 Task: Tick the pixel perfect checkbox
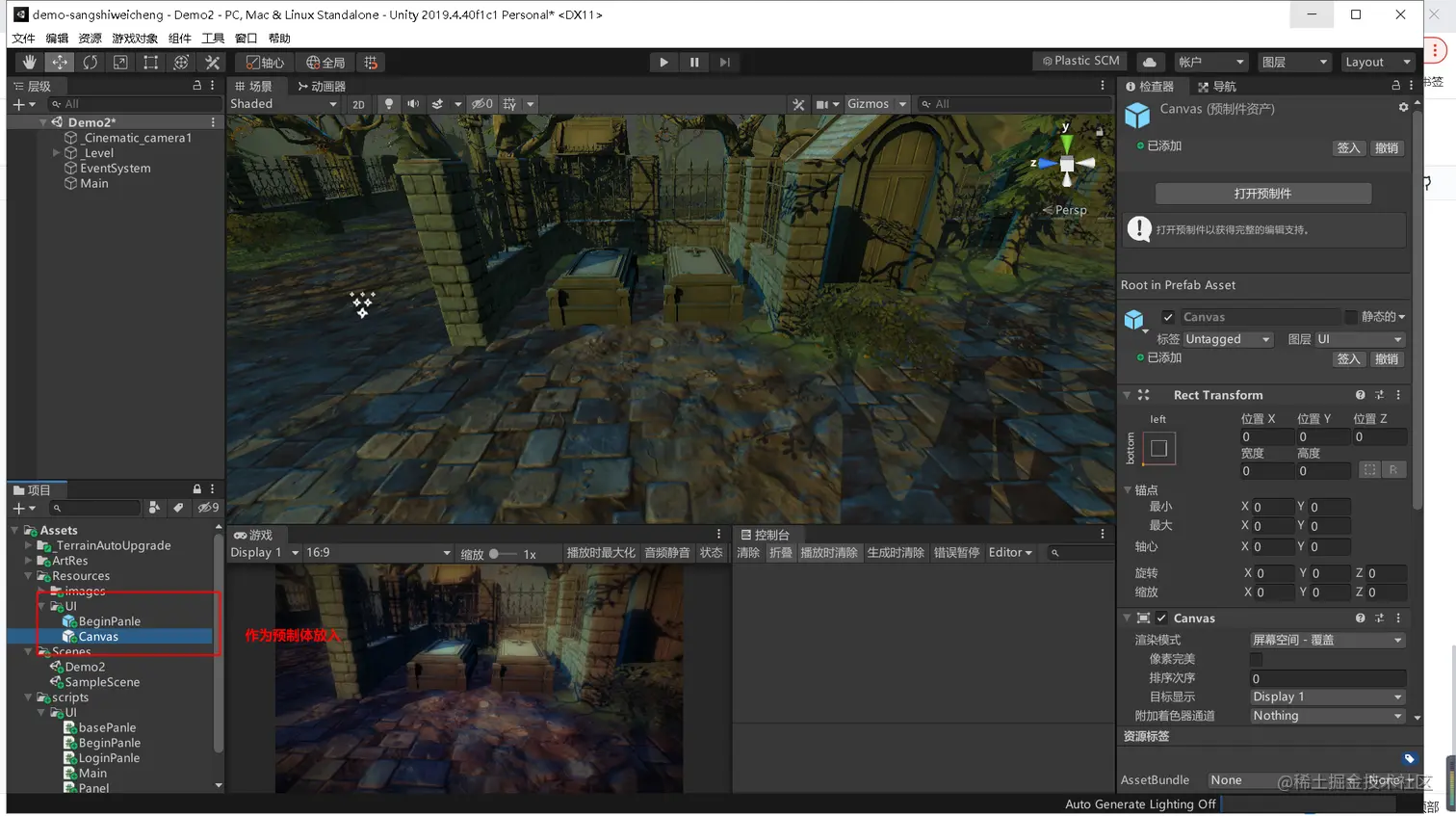(1256, 659)
